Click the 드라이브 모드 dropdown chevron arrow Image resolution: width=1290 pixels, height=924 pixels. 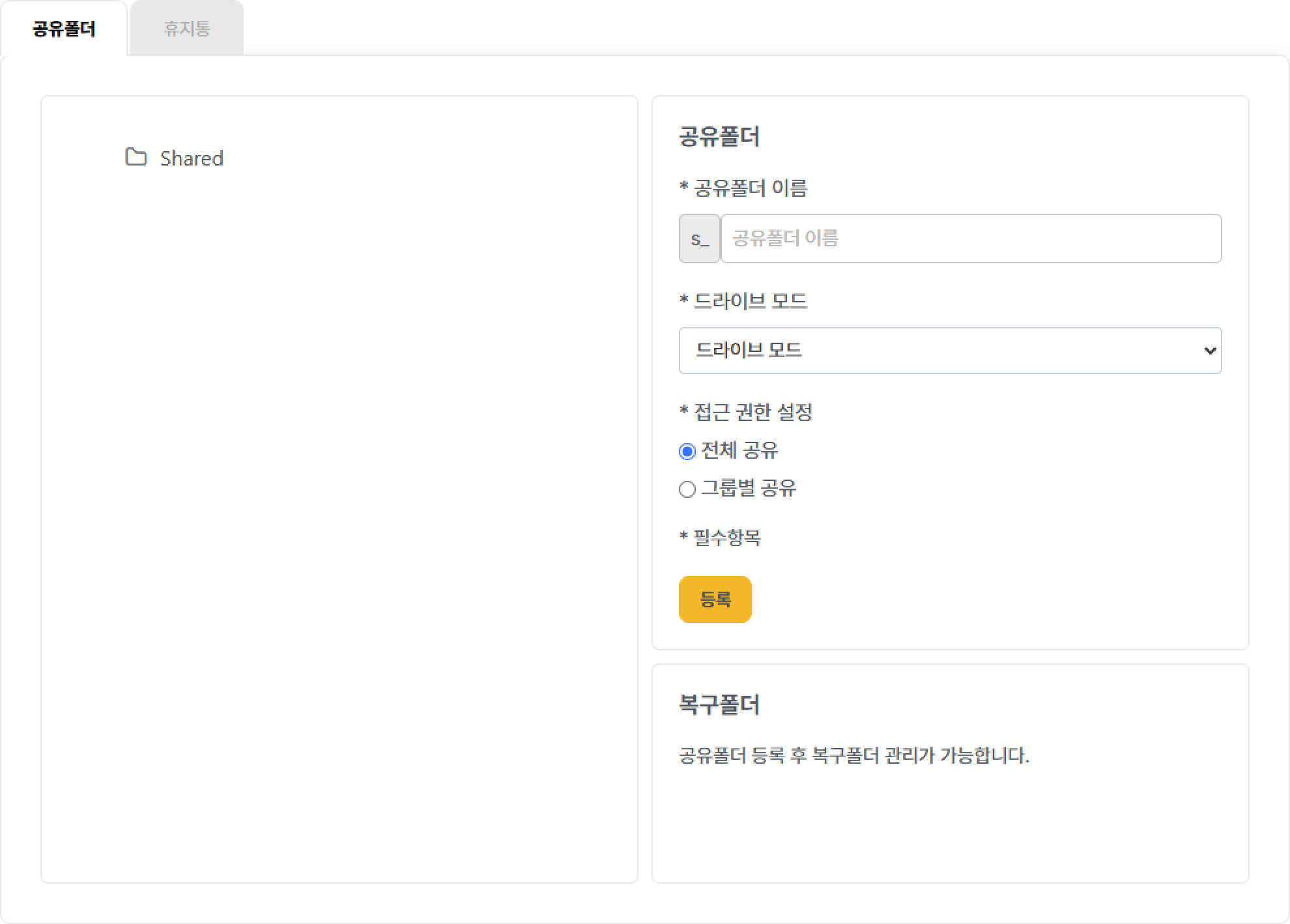(1209, 351)
